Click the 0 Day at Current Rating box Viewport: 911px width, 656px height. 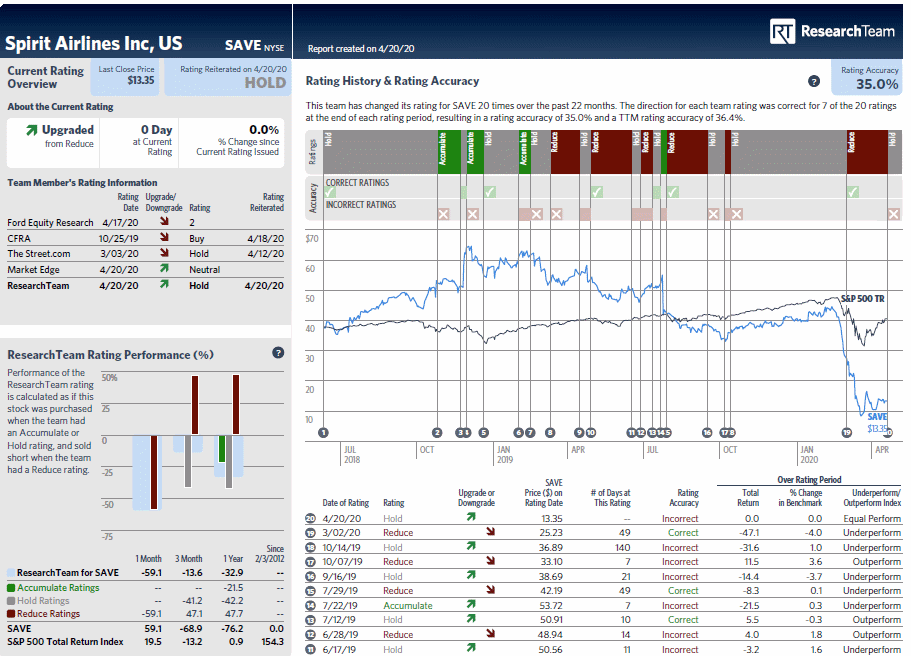(x=139, y=141)
